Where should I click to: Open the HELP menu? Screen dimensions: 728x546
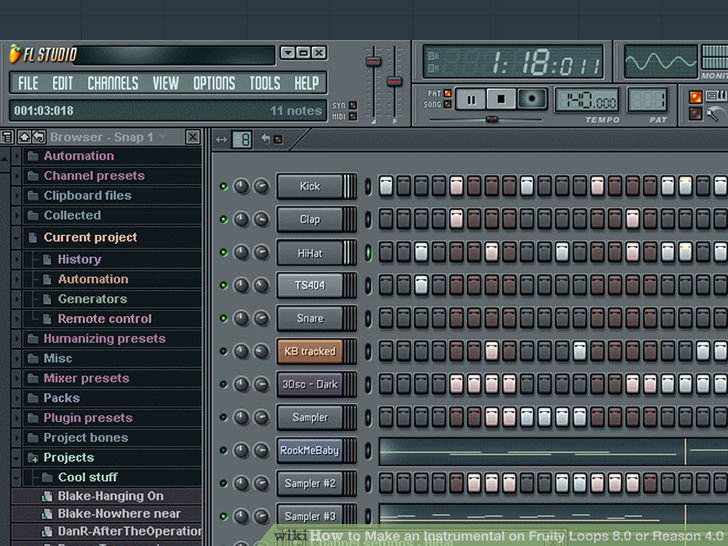pyautogui.click(x=306, y=83)
